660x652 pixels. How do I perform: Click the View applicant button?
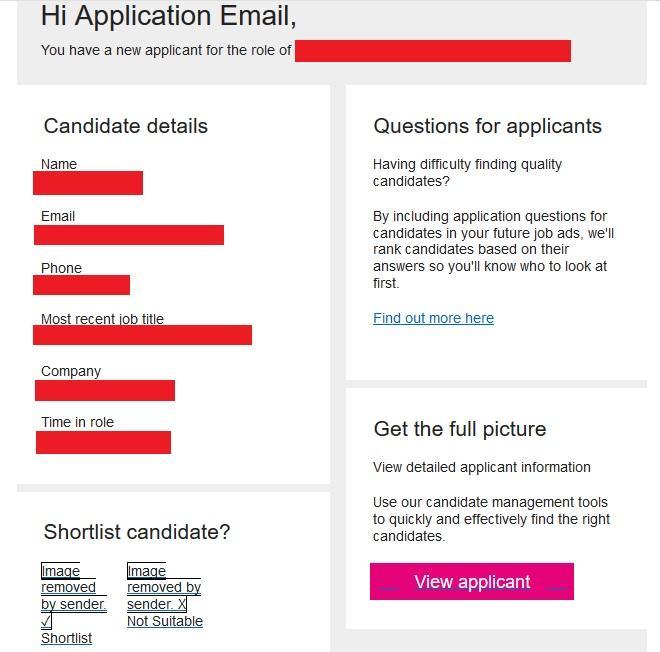coord(472,582)
